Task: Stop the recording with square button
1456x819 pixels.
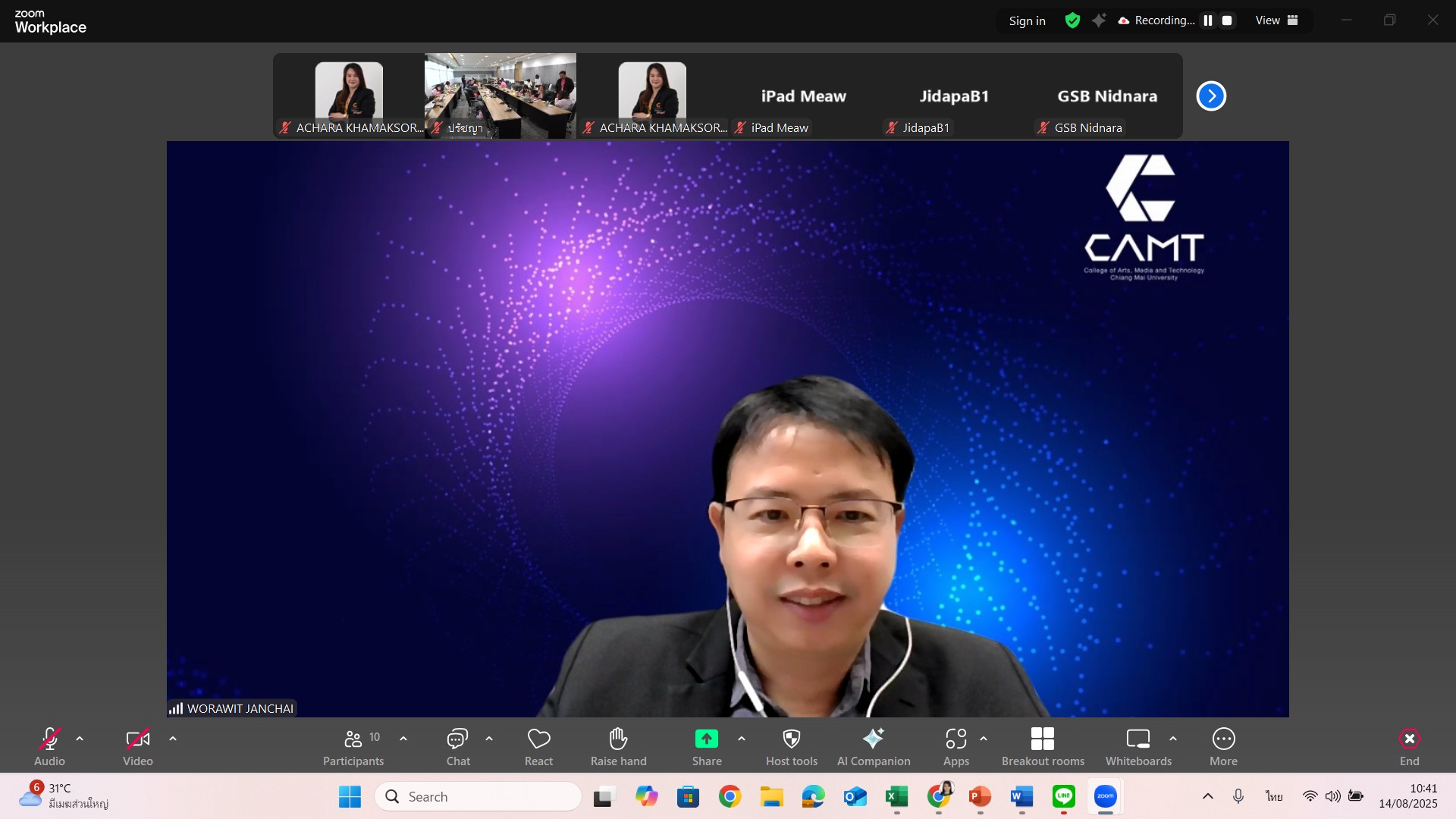Action: (1227, 20)
